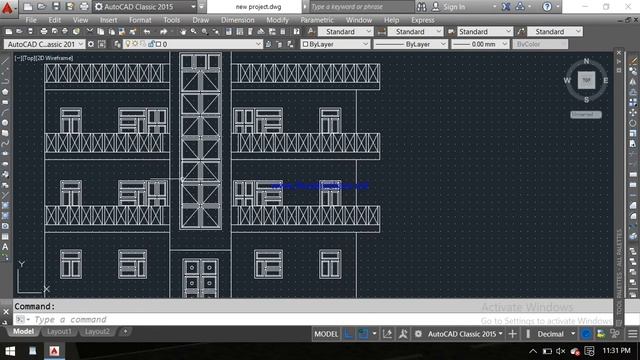Toggle Hardware Acceleration blue circle
This screenshot has height=360, width=640.
(586, 334)
